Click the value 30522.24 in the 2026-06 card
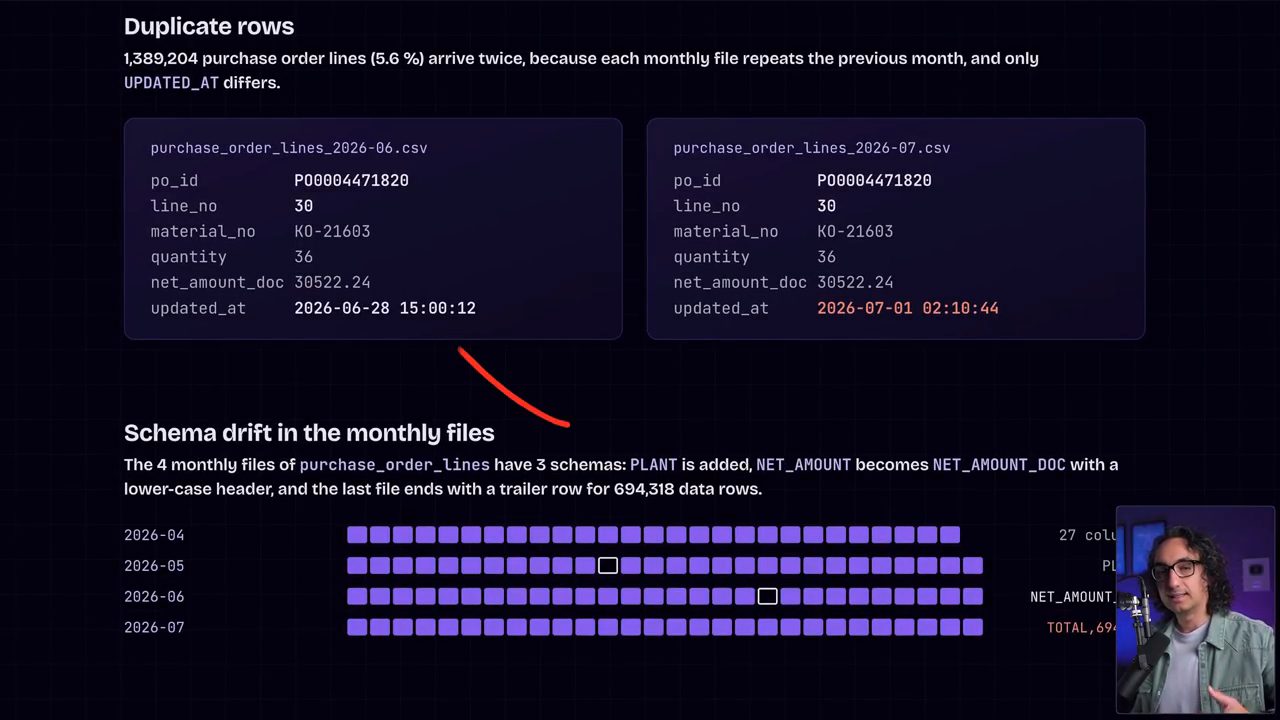The width and height of the screenshot is (1280, 720). click(x=332, y=282)
